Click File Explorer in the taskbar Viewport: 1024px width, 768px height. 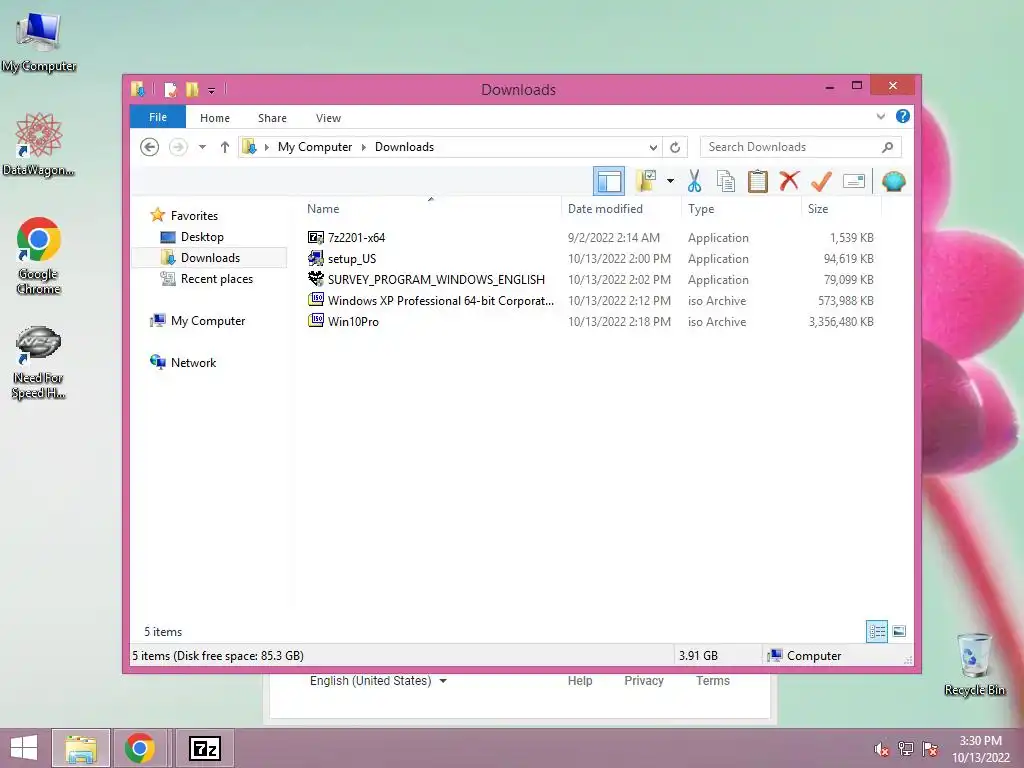[81, 748]
